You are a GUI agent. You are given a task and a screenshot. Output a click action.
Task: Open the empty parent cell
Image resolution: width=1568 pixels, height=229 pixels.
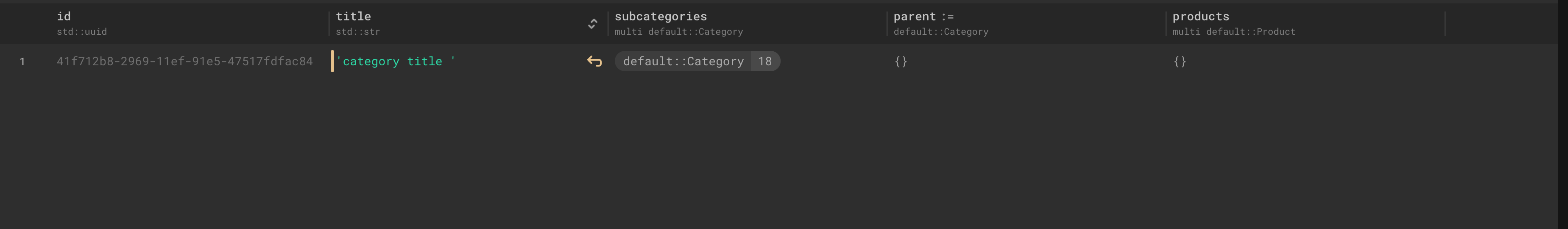[x=901, y=61]
